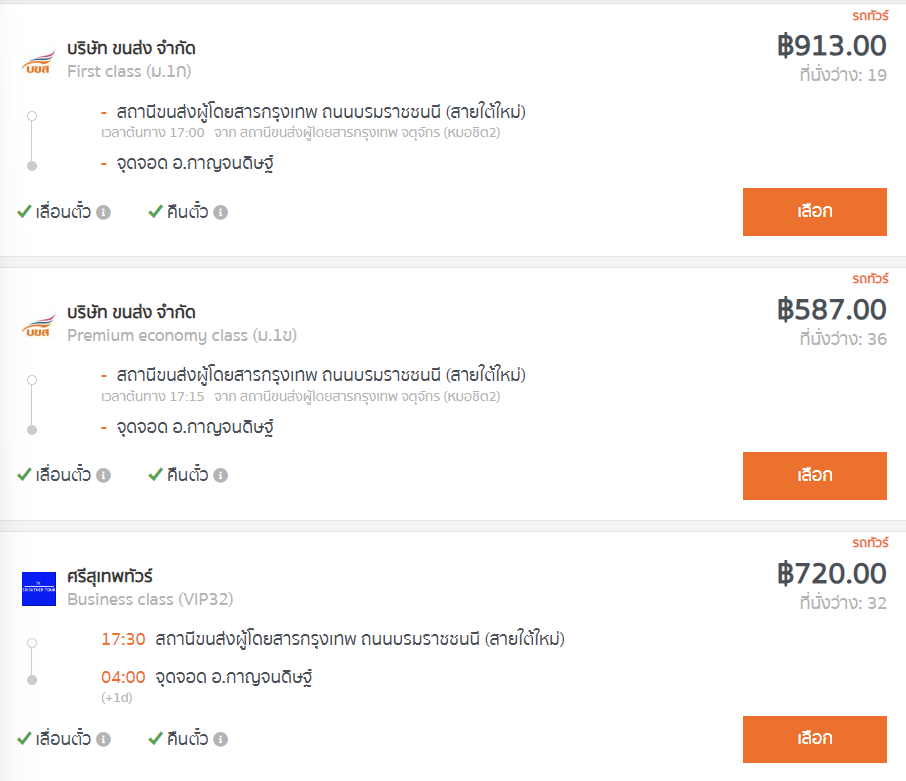
Task: Click info icon beside เลื่อนตั๋ว in ฿913 listing
Action: 103,213
